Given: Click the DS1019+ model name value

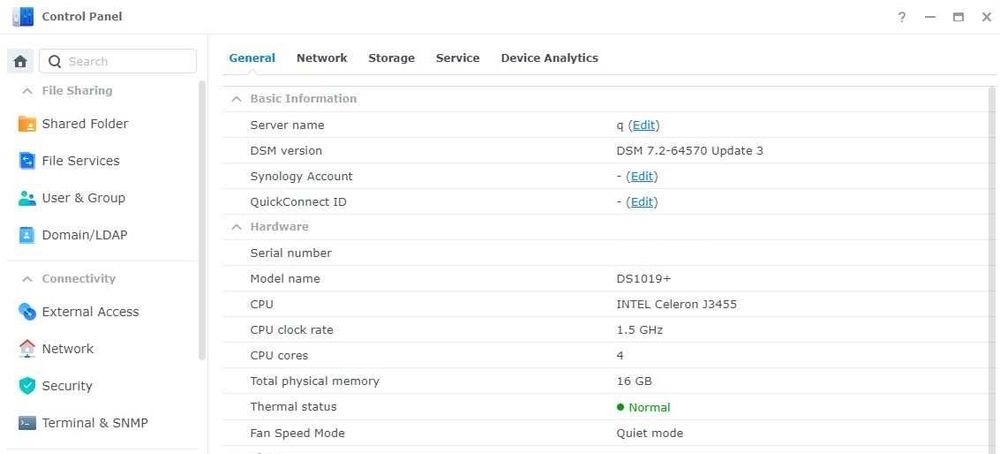Looking at the screenshot, I should 643,279.
